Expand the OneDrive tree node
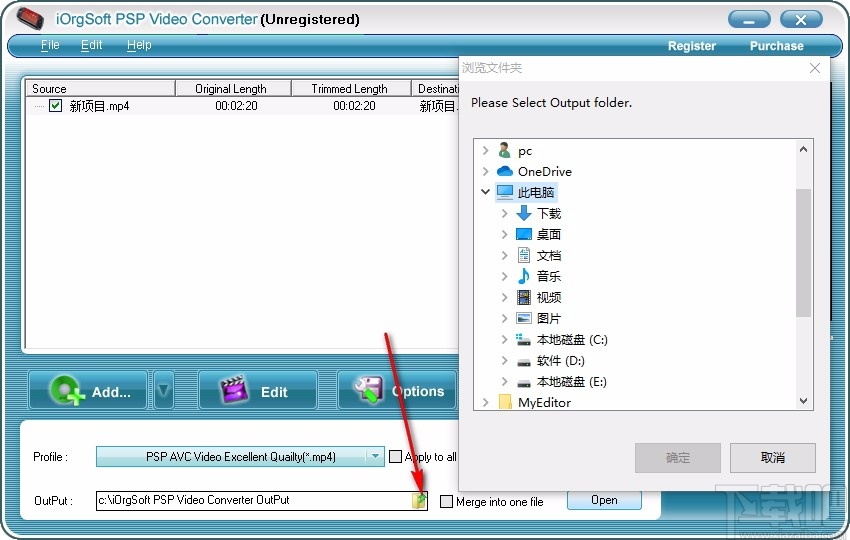Viewport: 850px width, 540px height. point(486,171)
